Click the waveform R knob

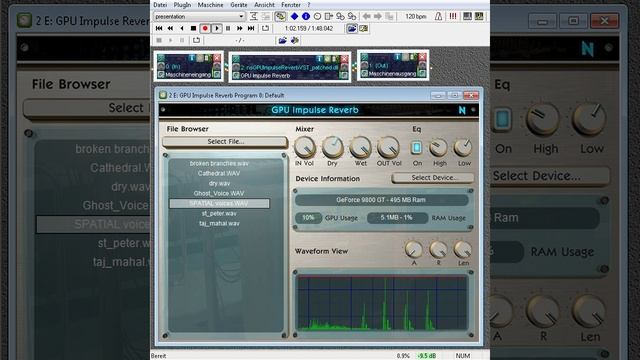click(438, 249)
